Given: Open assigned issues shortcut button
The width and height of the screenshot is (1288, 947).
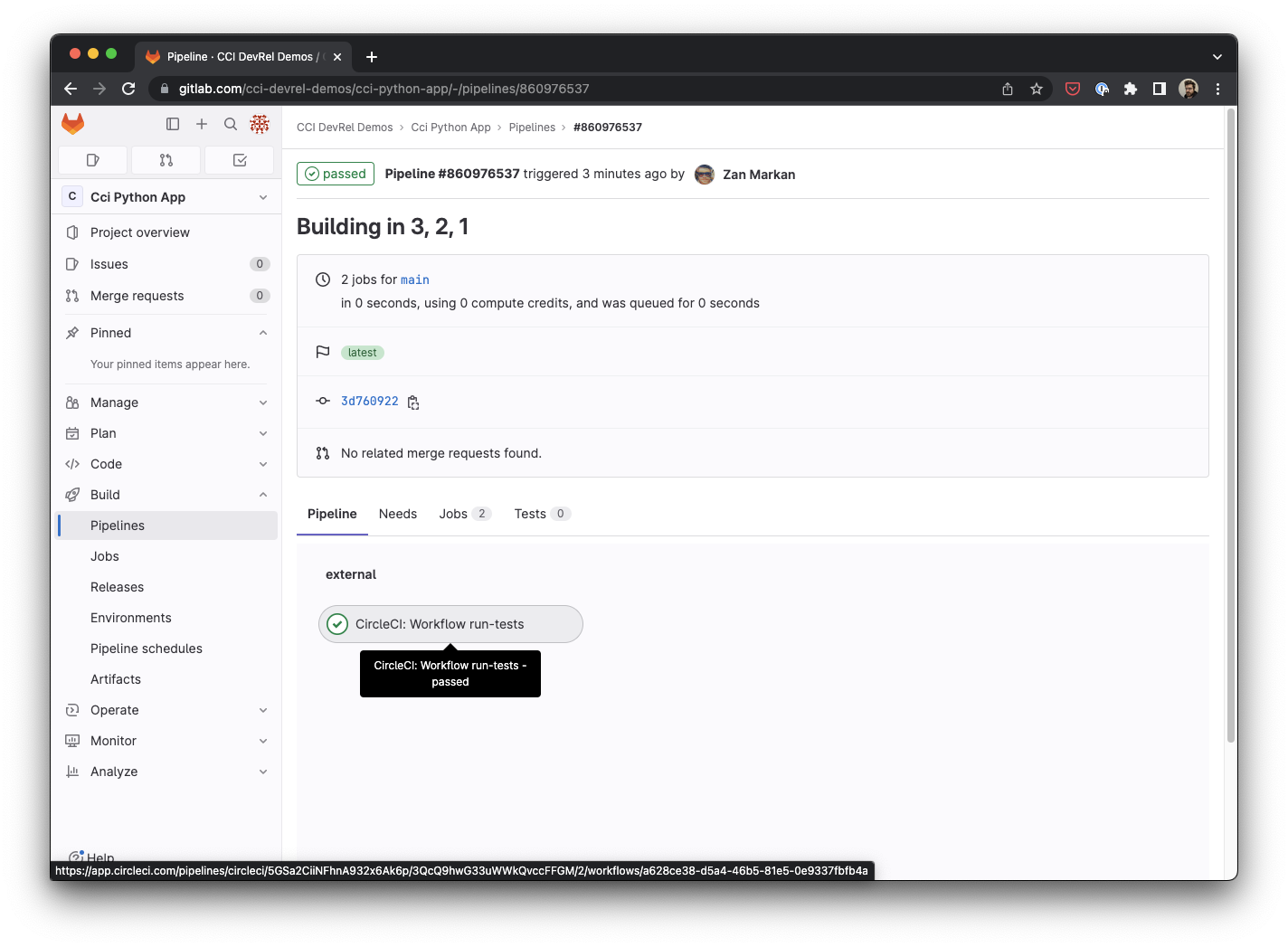Looking at the screenshot, I should point(93,160).
